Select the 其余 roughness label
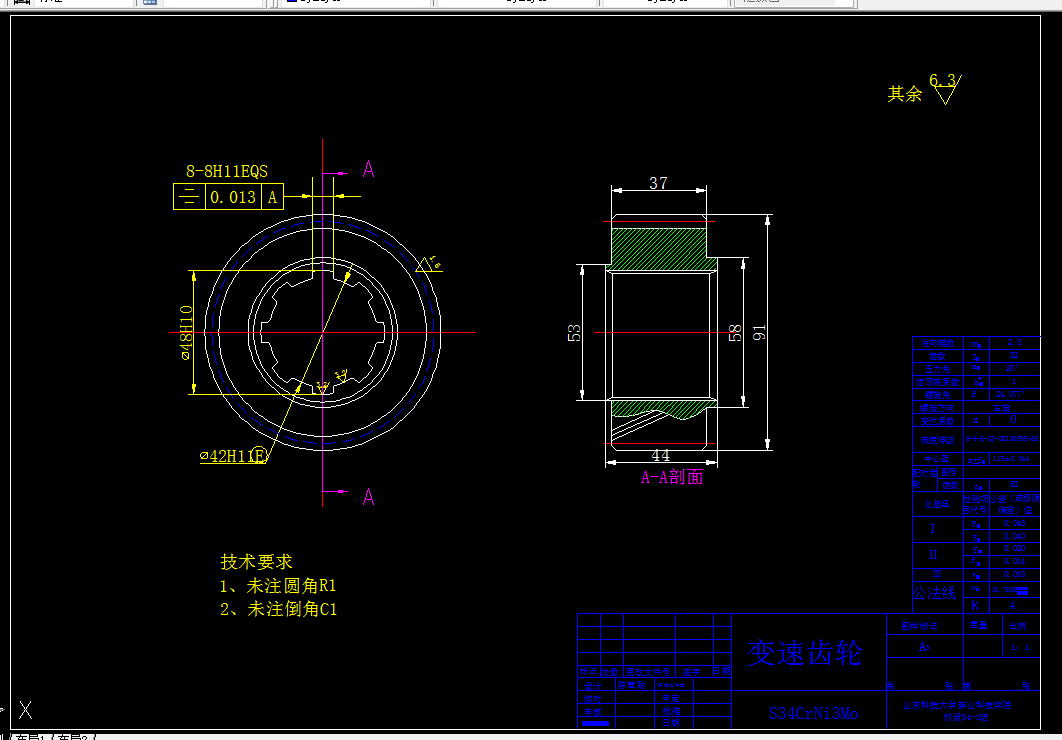This screenshot has height=740, width=1062. coord(905,93)
